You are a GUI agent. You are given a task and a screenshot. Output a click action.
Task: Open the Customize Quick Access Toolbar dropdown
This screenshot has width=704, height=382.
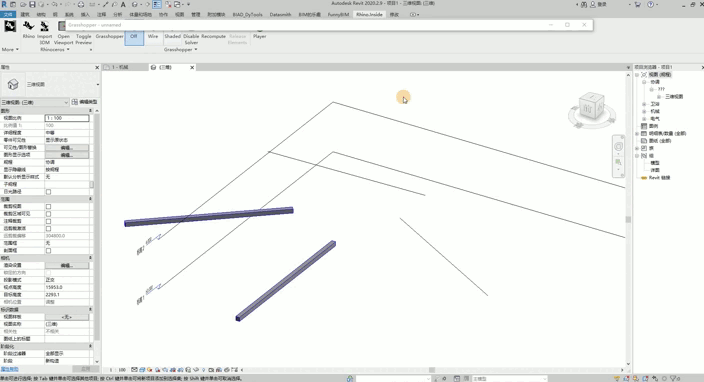pyautogui.click(x=188, y=4)
